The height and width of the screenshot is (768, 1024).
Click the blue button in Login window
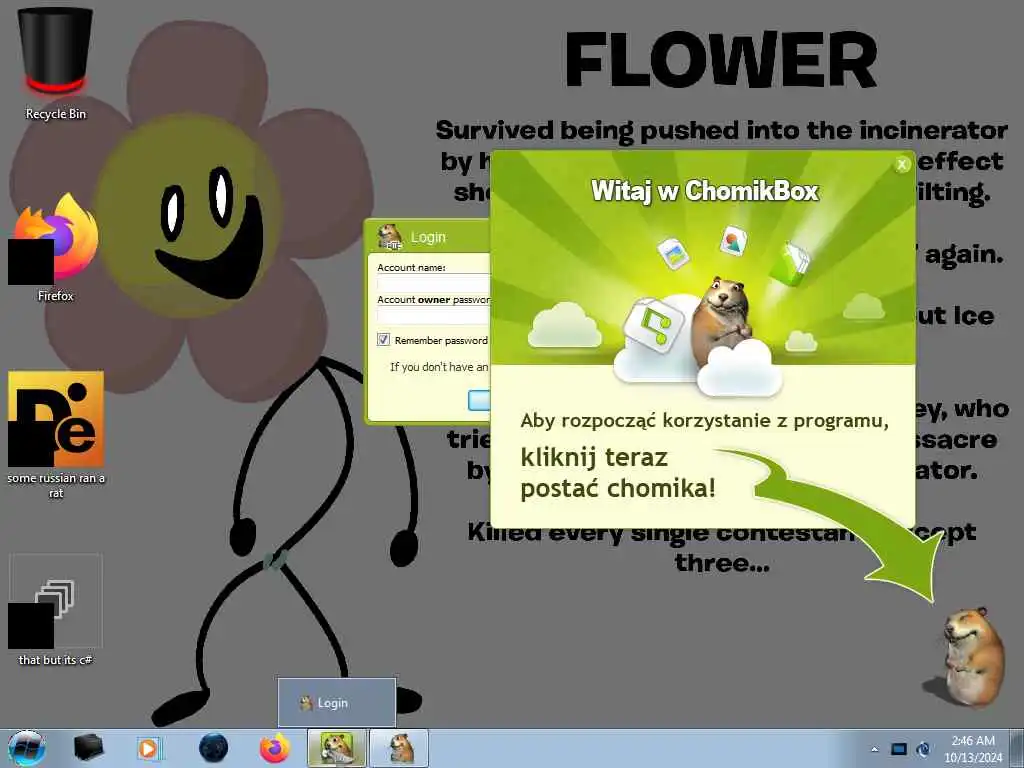coord(479,400)
